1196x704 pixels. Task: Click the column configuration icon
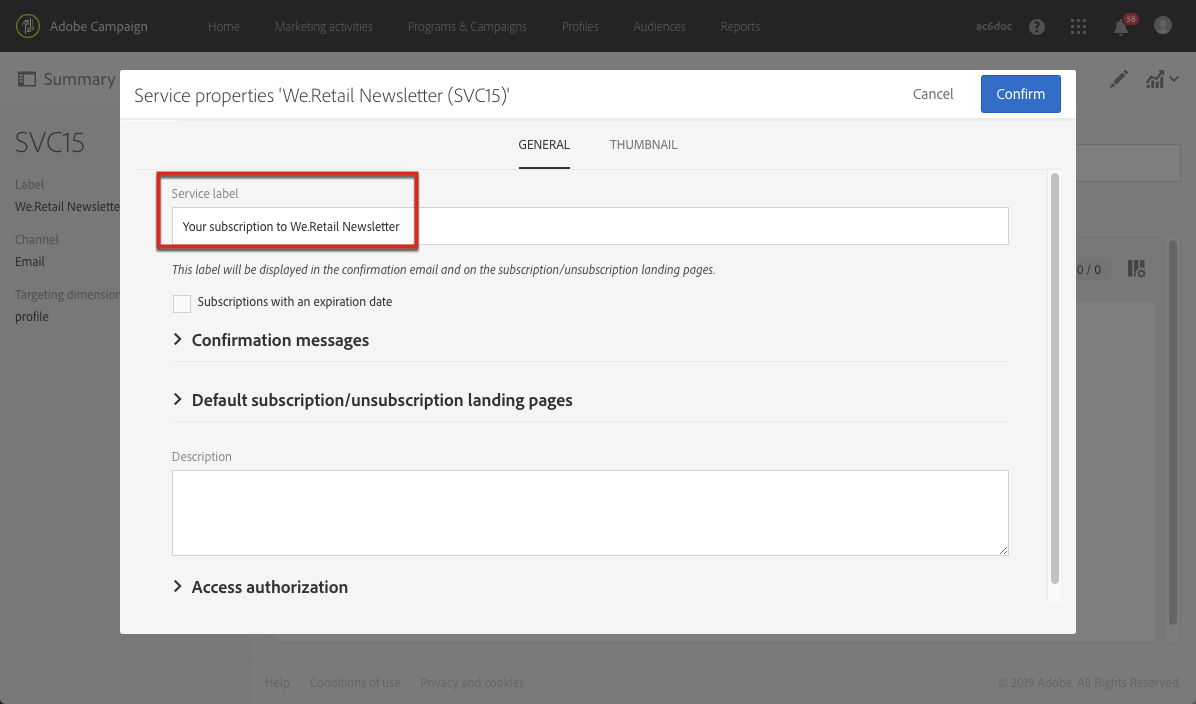(1137, 268)
